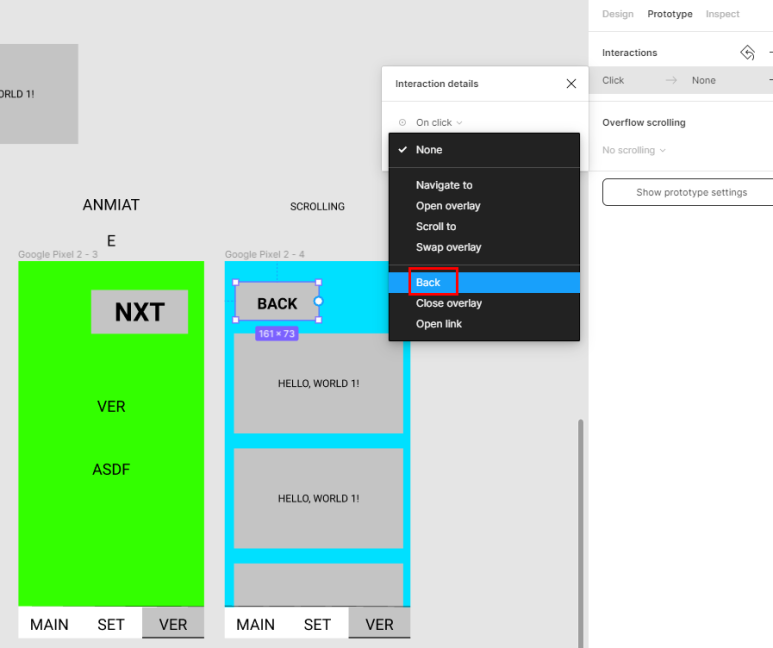
Task: Click the prototype connection node on BACK
Action: point(318,301)
